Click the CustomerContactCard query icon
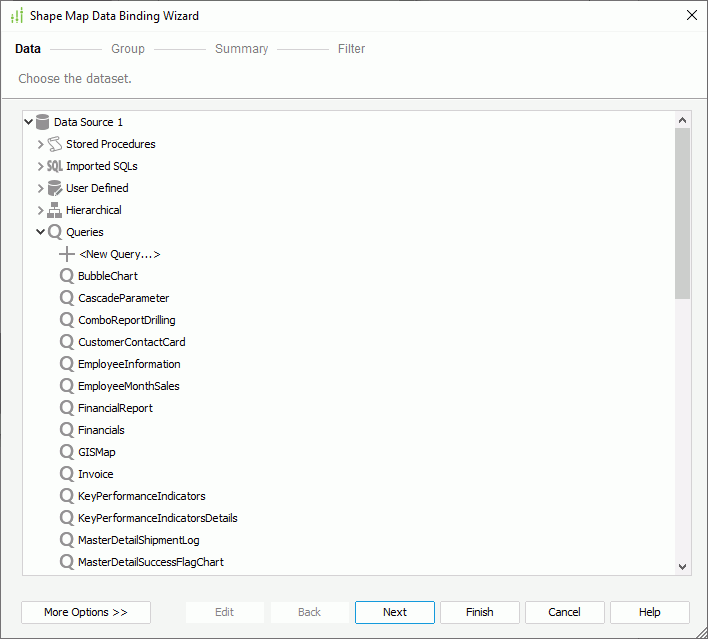This screenshot has width=708, height=639. [x=67, y=342]
